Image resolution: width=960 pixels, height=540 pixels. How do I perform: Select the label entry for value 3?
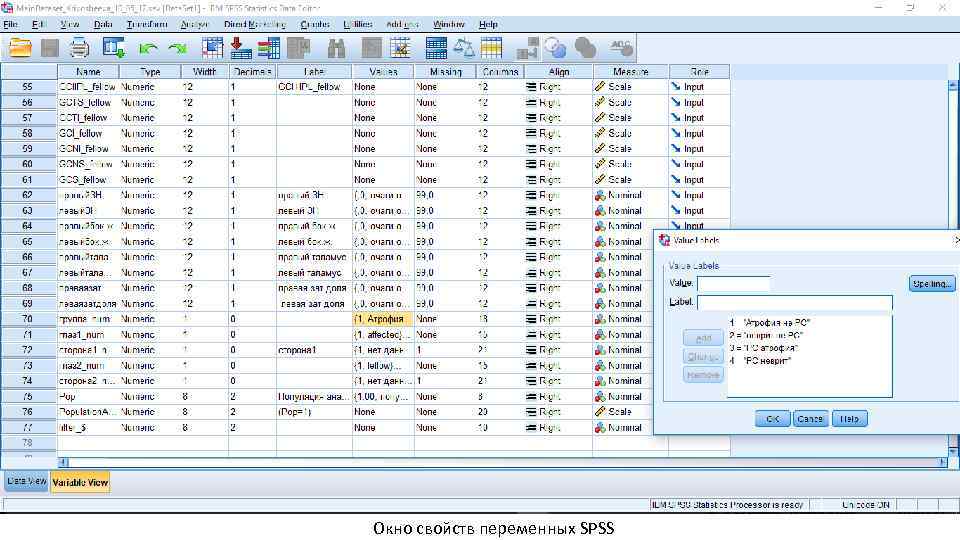click(x=763, y=348)
